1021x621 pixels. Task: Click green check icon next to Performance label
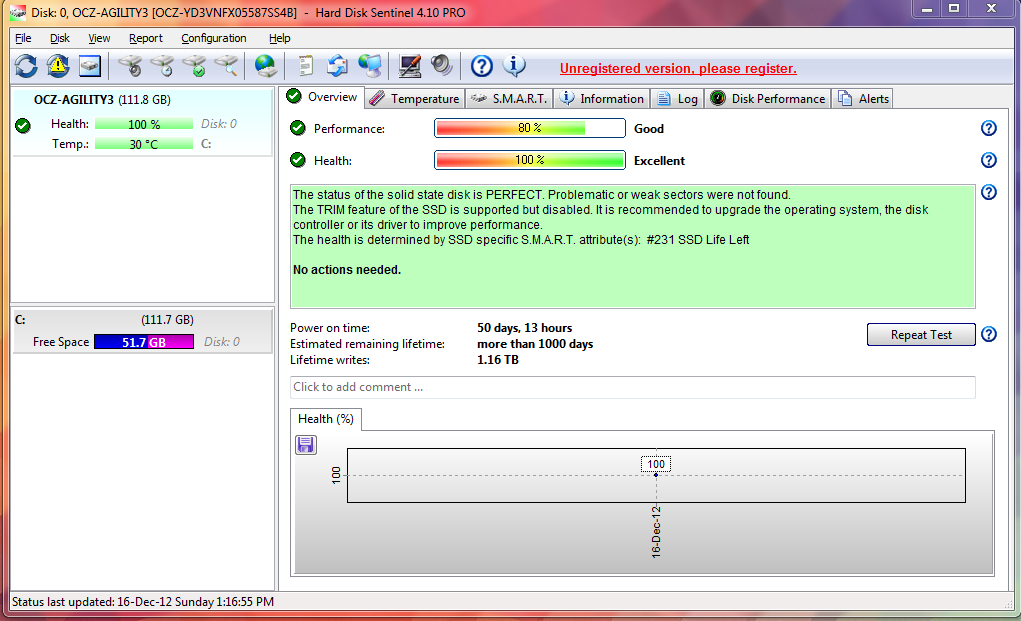(298, 128)
